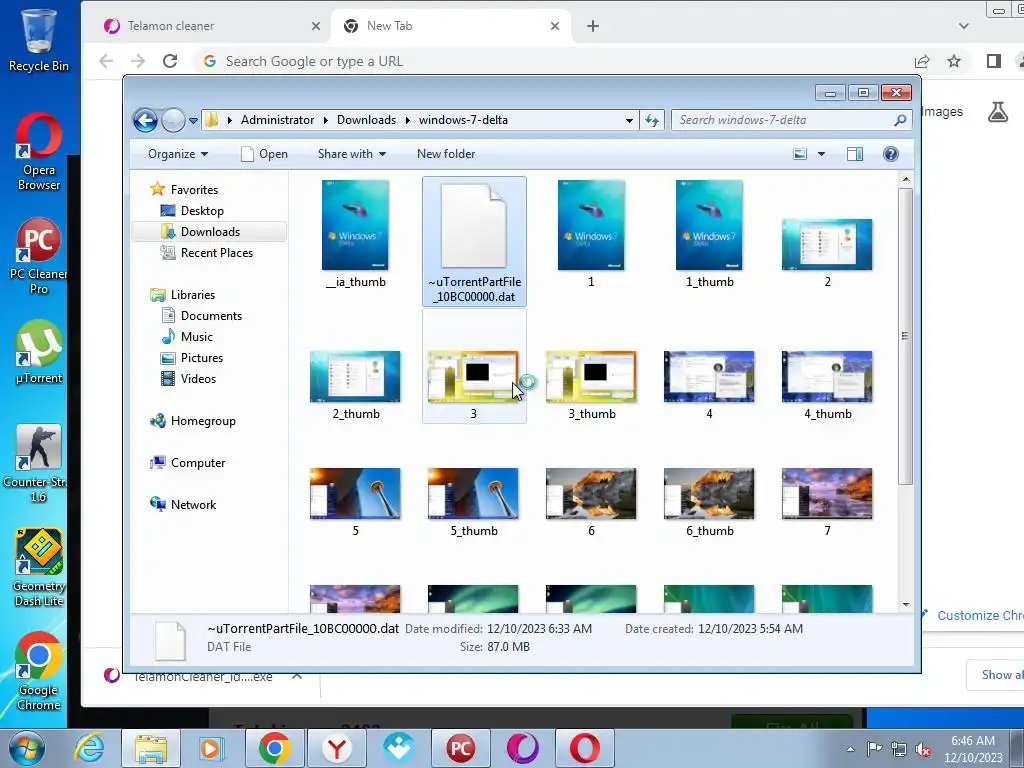Screen dimensions: 1024x768
Task: Toggle the preview pane
Action: tap(855, 154)
